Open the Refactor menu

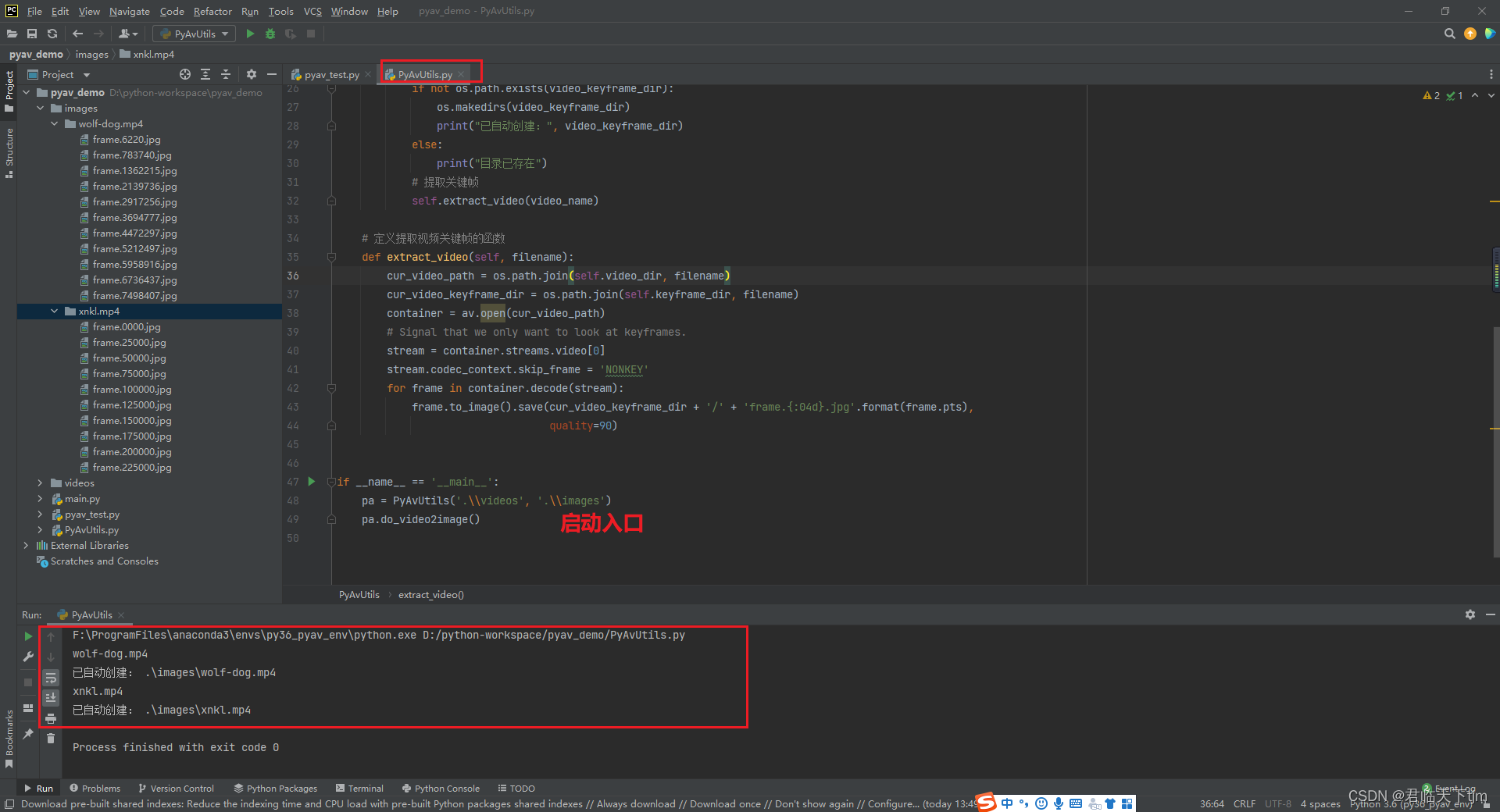coord(212,11)
